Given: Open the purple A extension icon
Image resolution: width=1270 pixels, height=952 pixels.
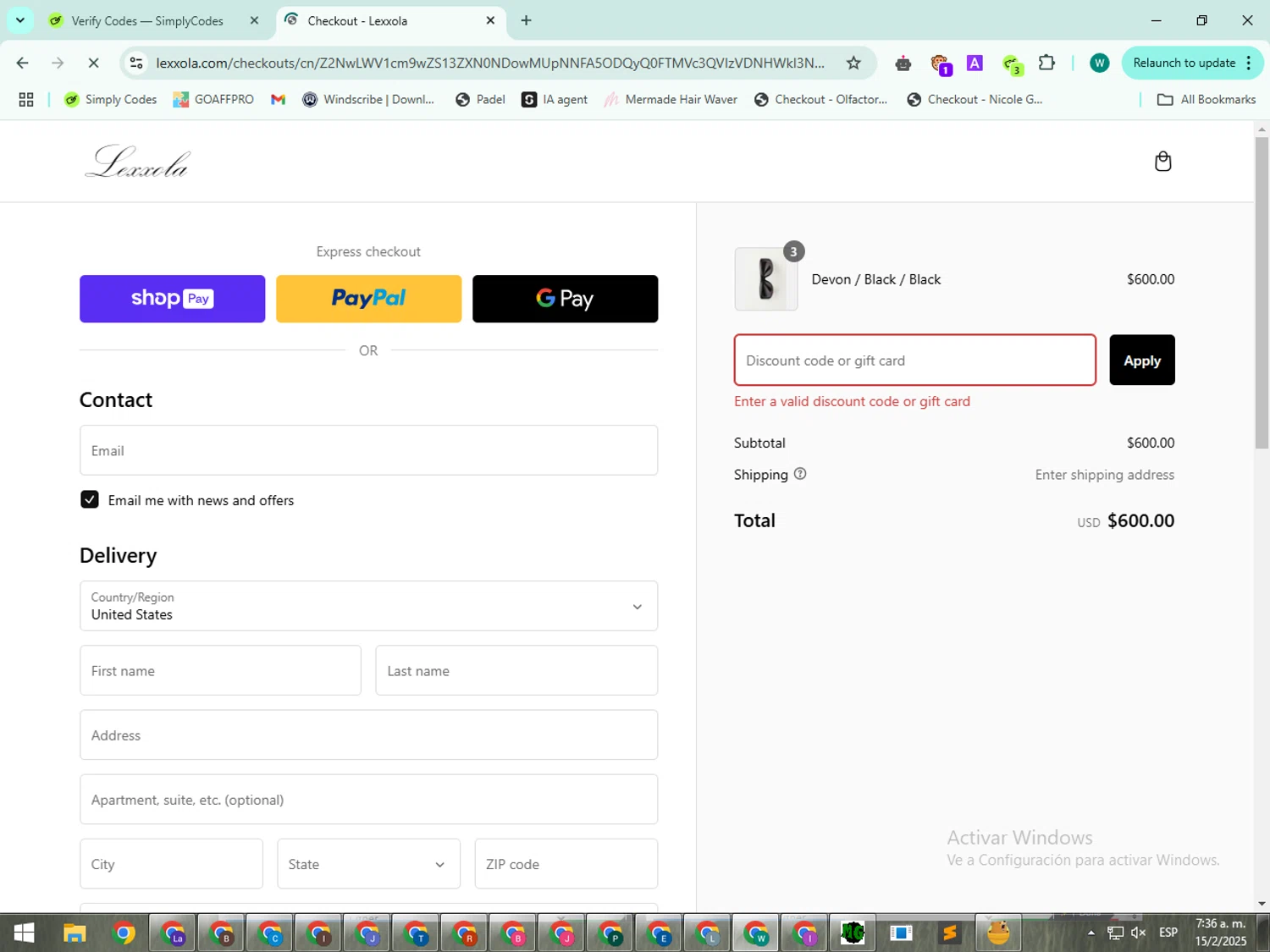Looking at the screenshot, I should tap(975, 63).
